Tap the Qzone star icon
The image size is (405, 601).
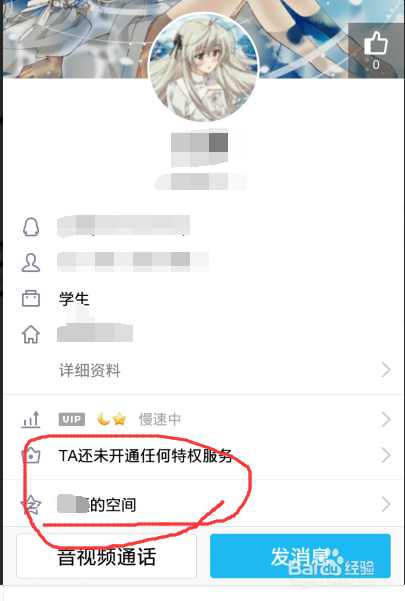tap(31, 504)
